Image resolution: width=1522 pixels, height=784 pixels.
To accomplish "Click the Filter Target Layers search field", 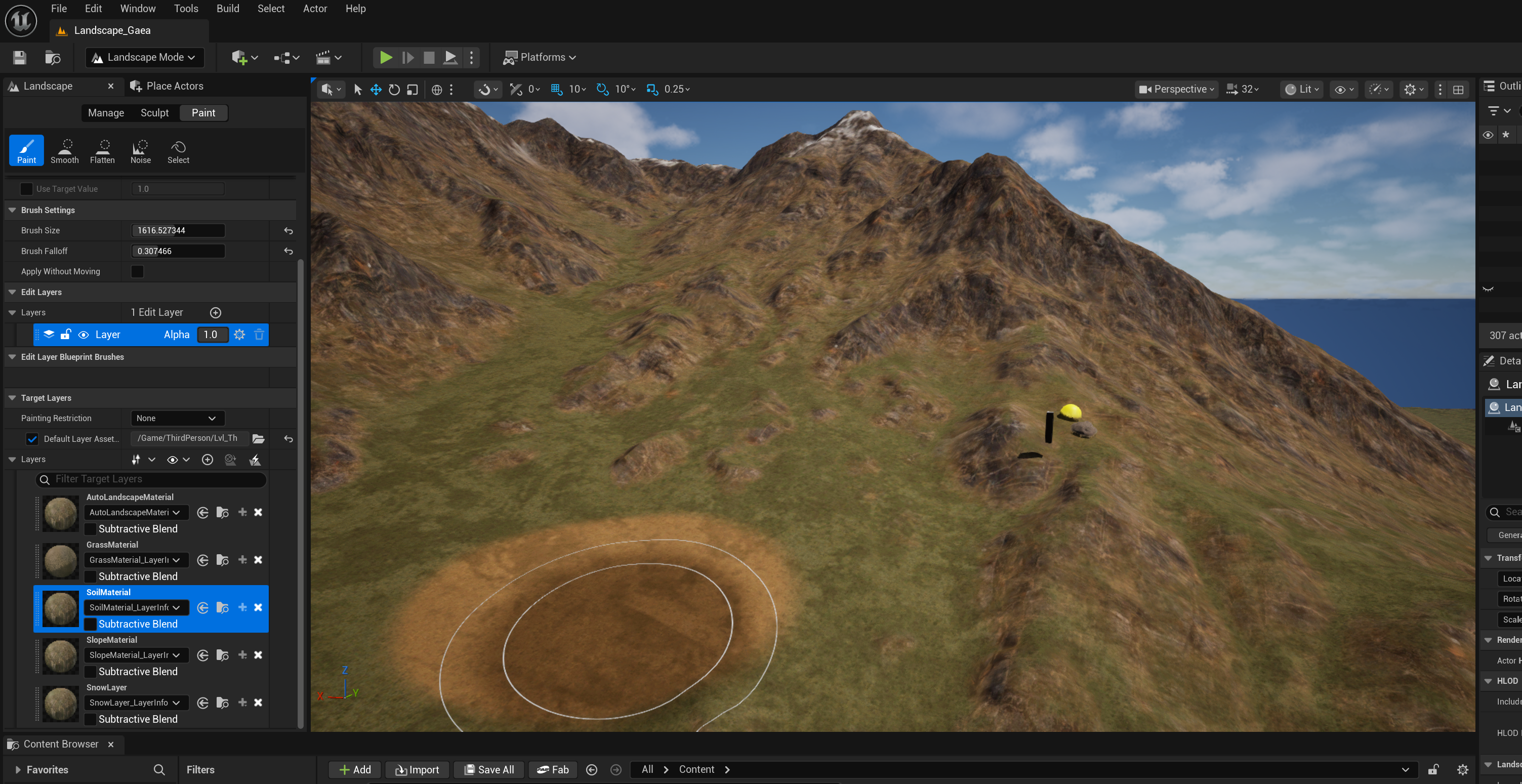I will pyautogui.click(x=151, y=479).
